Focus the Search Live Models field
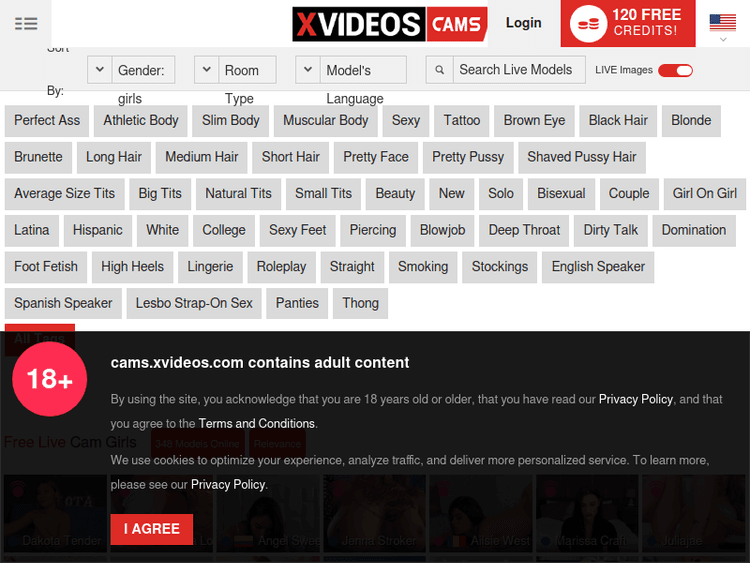 [515, 70]
